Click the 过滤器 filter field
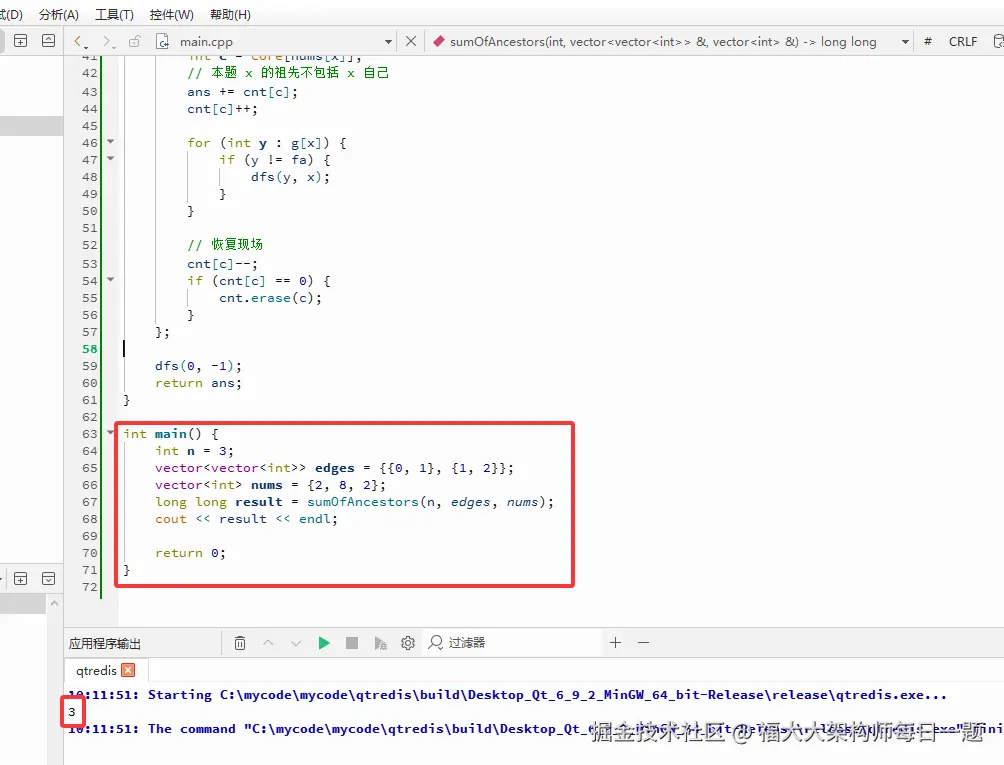Image resolution: width=1004 pixels, height=765 pixels. pos(512,642)
